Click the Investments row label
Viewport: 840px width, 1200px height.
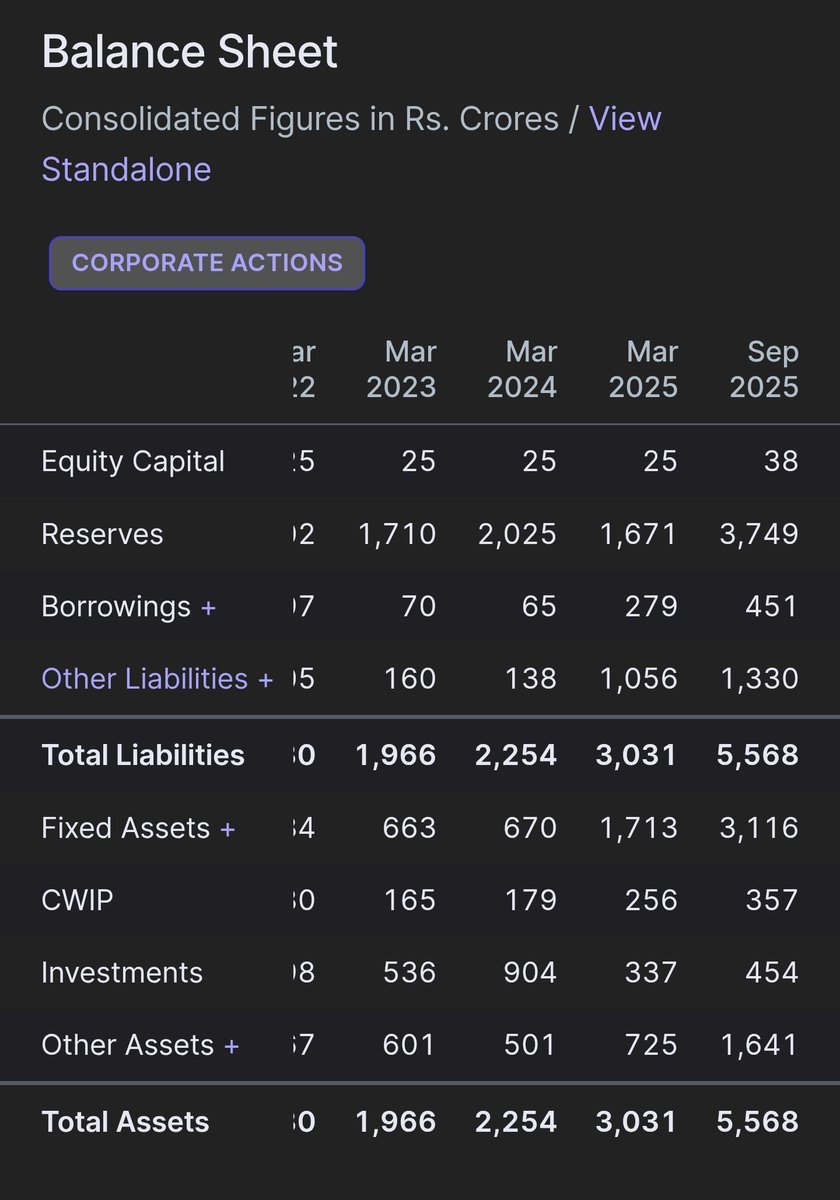point(122,973)
